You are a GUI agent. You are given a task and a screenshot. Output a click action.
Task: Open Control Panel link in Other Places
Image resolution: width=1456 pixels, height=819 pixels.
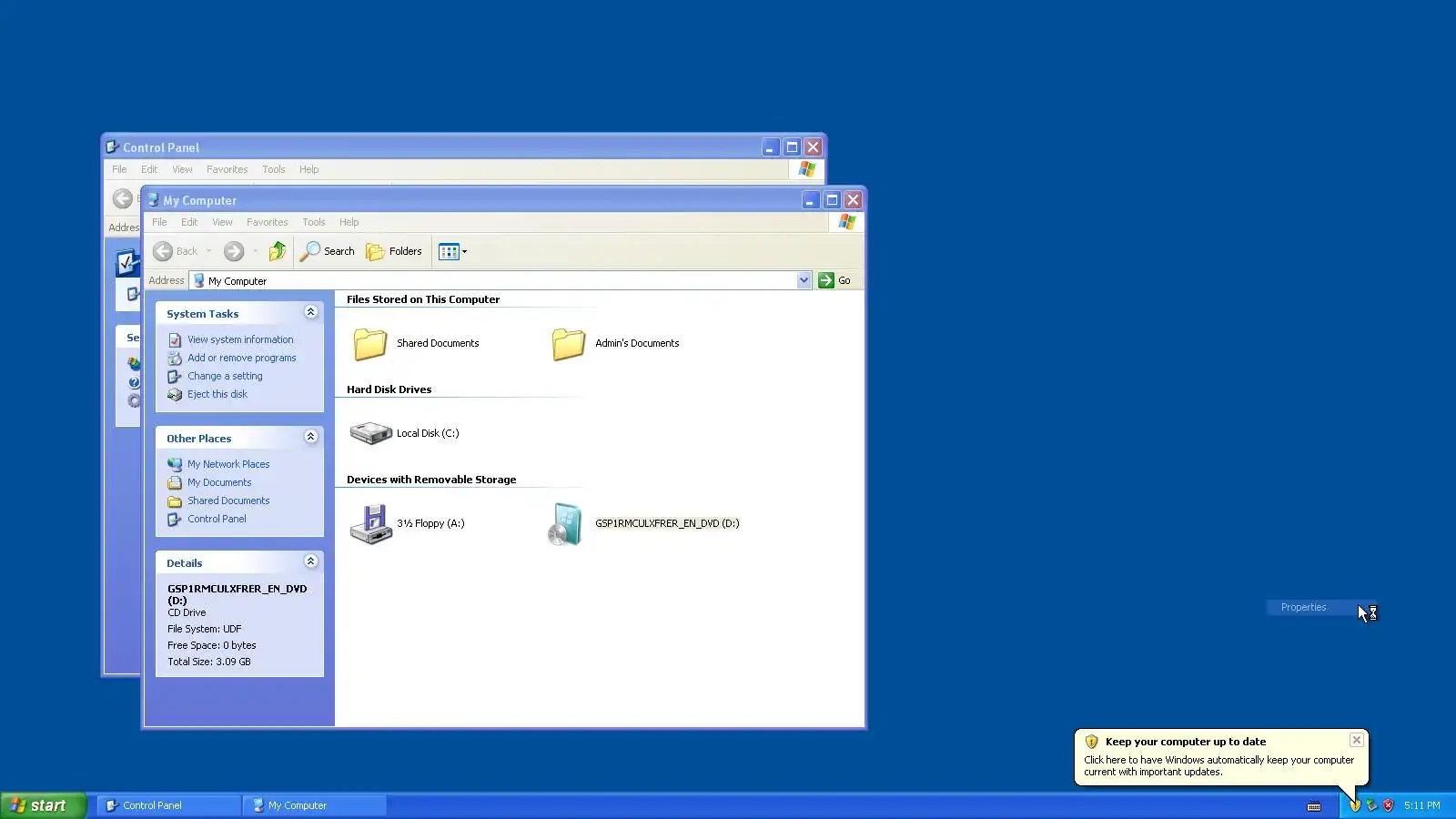(x=217, y=519)
